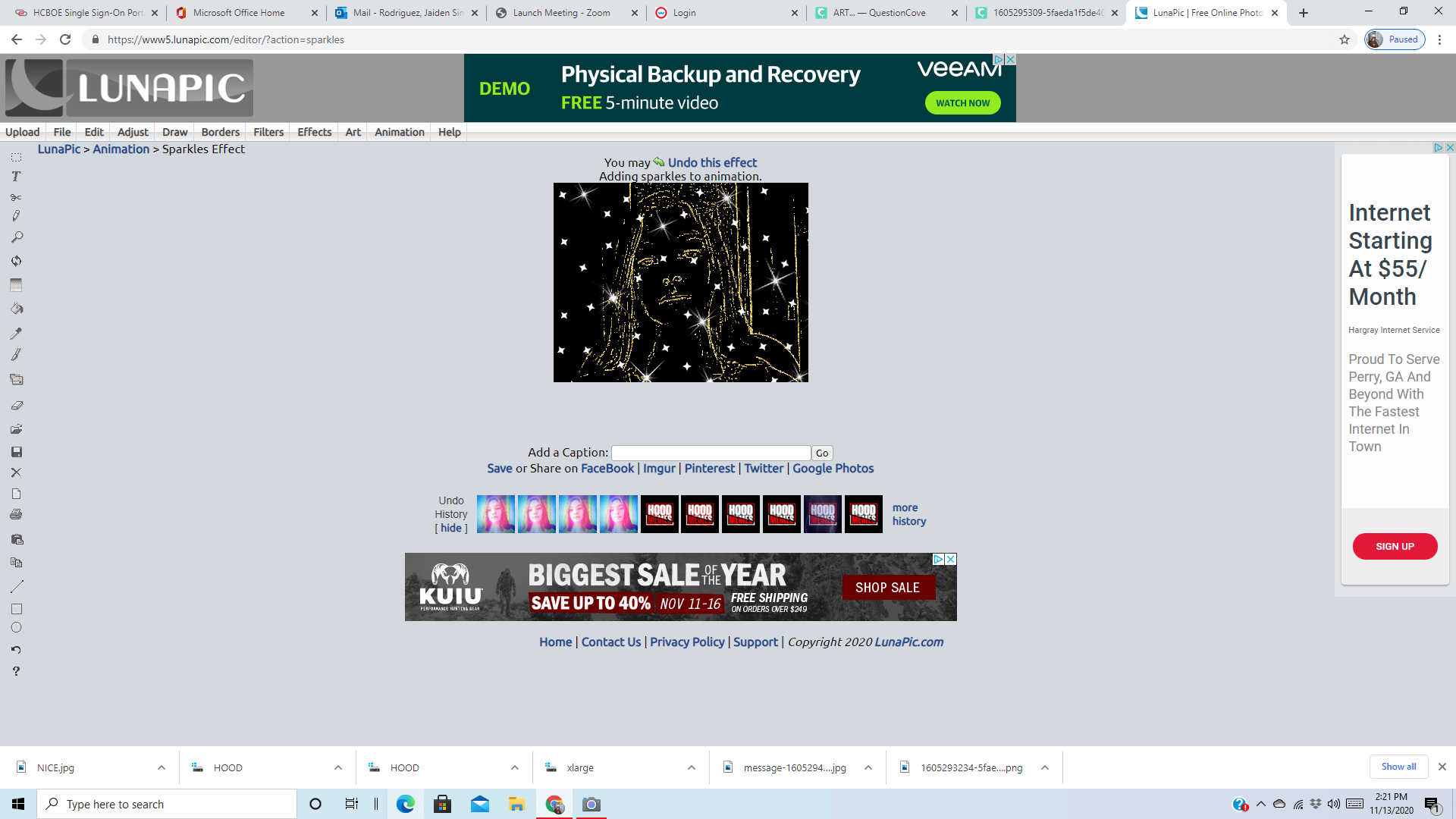Image resolution: width=1456 pixels, height=819 pixels.
Task: Select the rotate arrows tool
Action: coord(16,261)
